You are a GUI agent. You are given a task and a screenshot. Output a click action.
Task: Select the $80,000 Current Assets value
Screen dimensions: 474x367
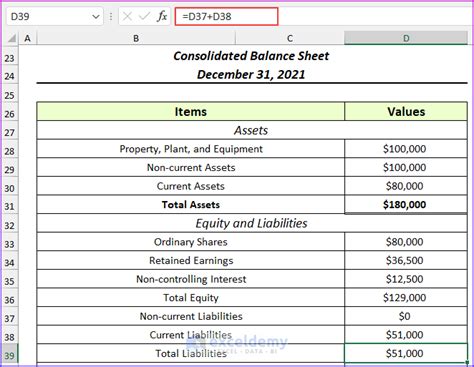pos(406,186)
